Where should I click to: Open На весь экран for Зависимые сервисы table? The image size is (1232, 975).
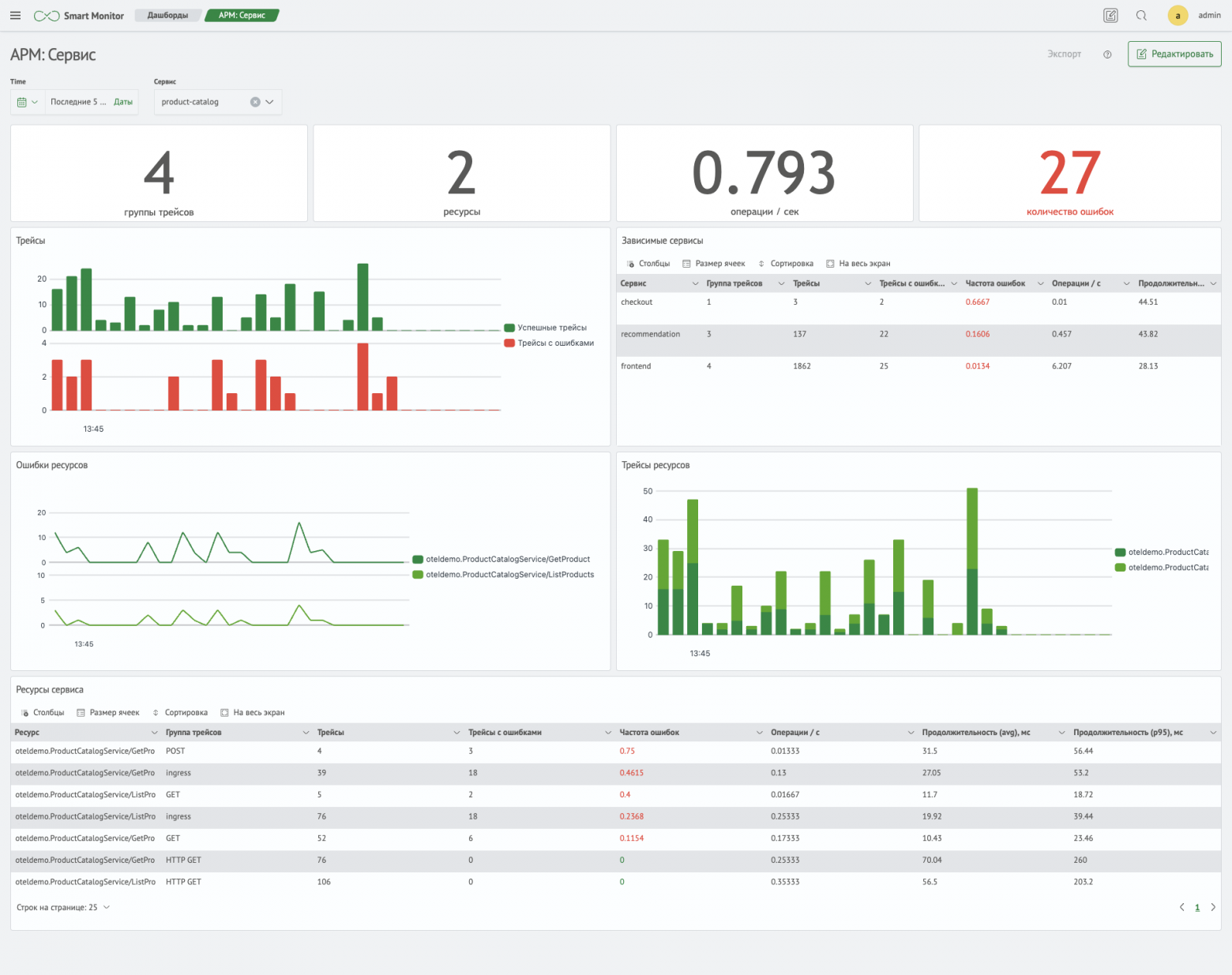[x=858, y=264]
